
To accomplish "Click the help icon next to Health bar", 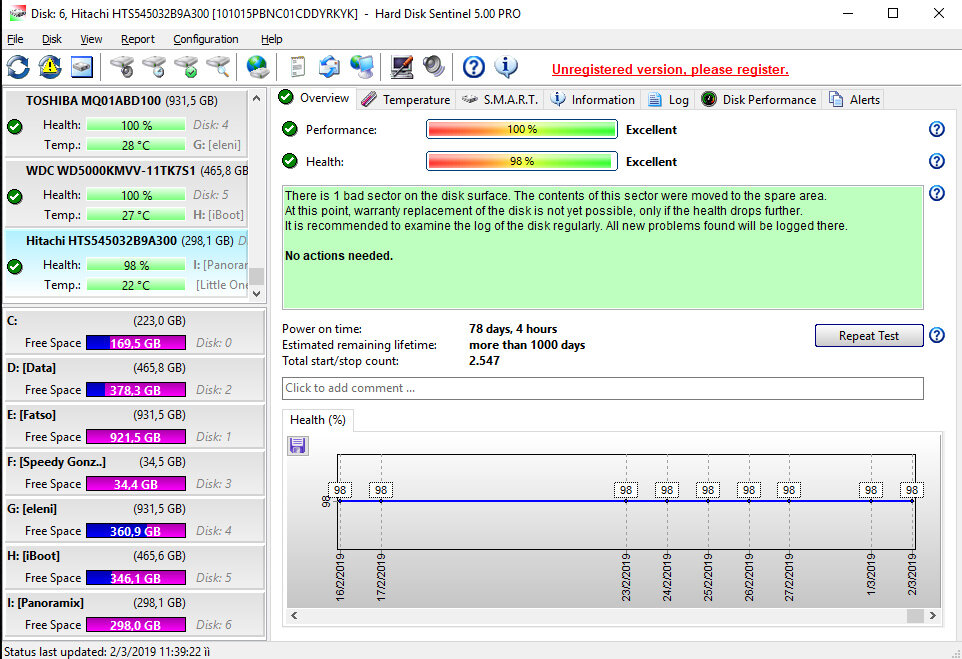I will [936, 161].
